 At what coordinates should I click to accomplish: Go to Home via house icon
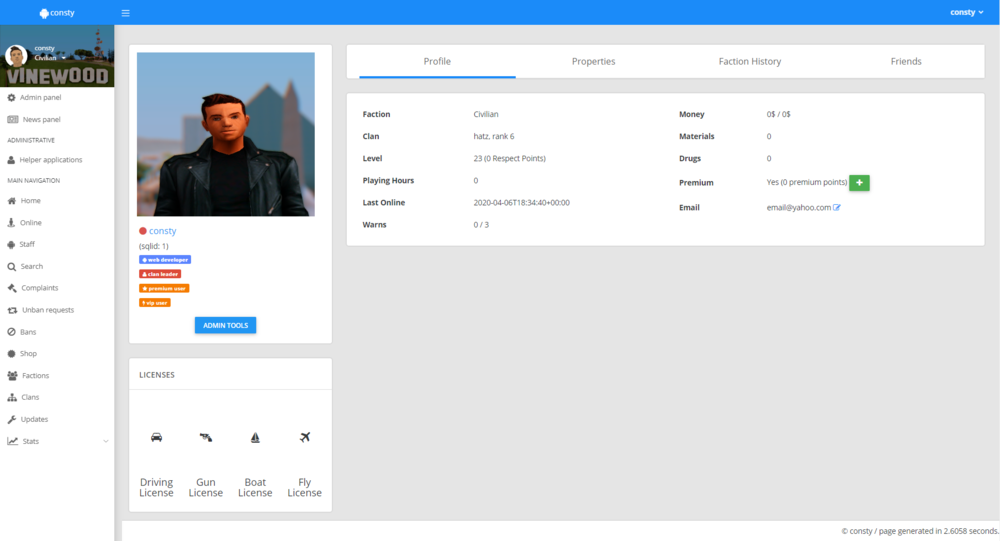pos(11,200)
